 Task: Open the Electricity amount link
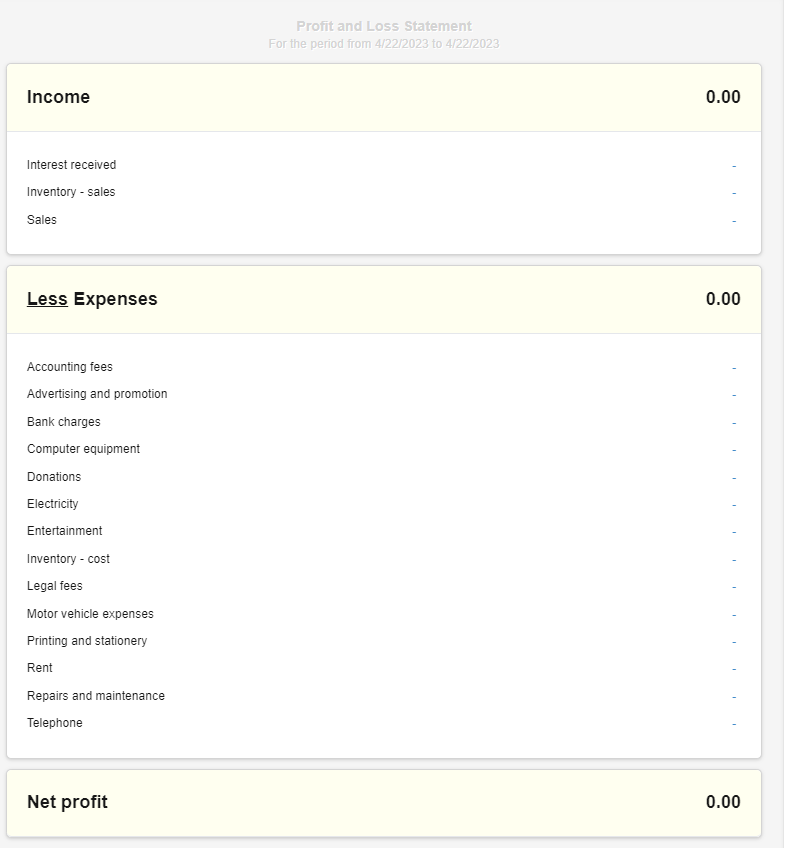[x=734, y=505]
